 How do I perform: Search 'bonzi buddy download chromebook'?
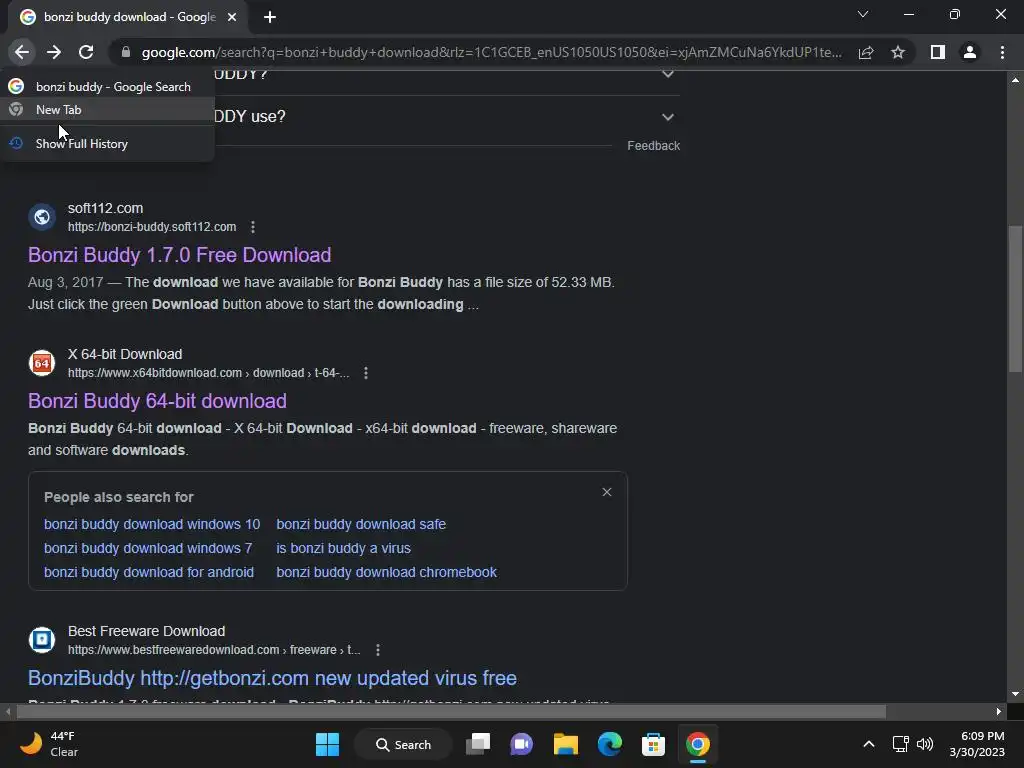click(387, 572)
